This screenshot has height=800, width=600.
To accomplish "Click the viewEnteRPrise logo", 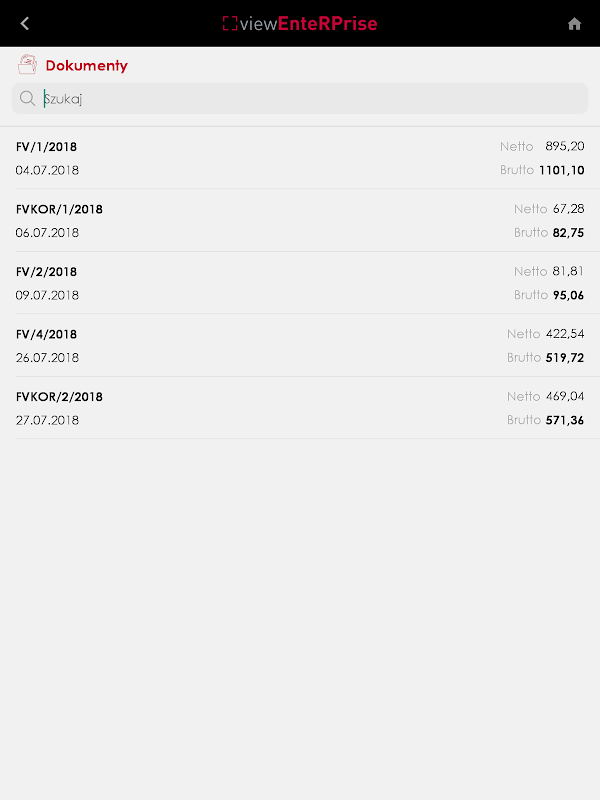I will click(300, 24).
